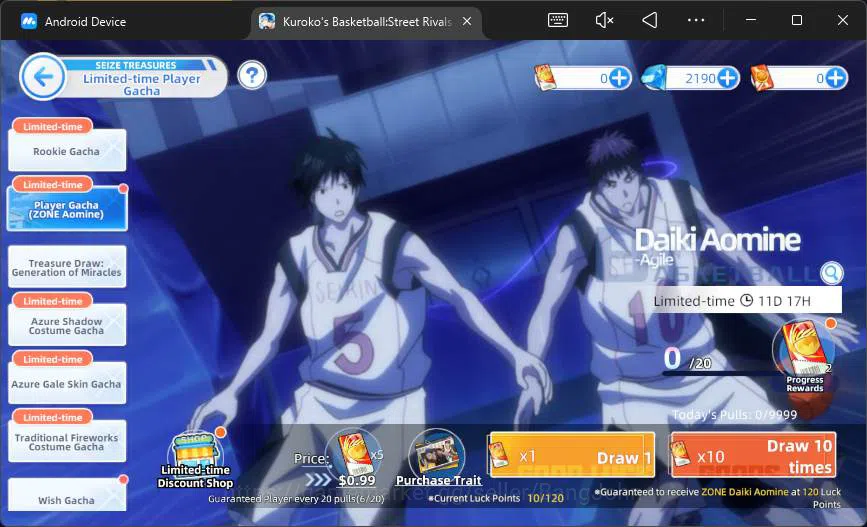This screenshot has height=527, width=867.
Task: Toggle the emulator keyboard icon
Action: pyautogui.click(x=557, y=20)
